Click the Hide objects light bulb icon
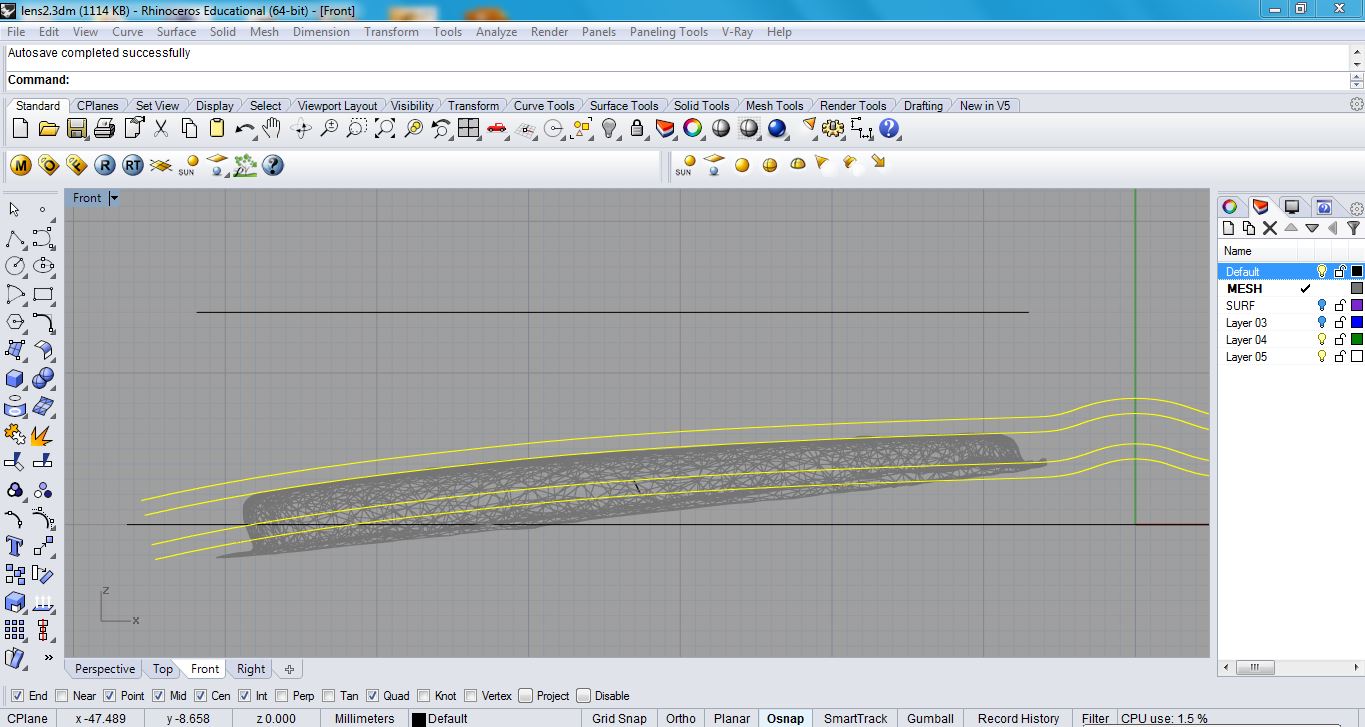 click(609, 128)
